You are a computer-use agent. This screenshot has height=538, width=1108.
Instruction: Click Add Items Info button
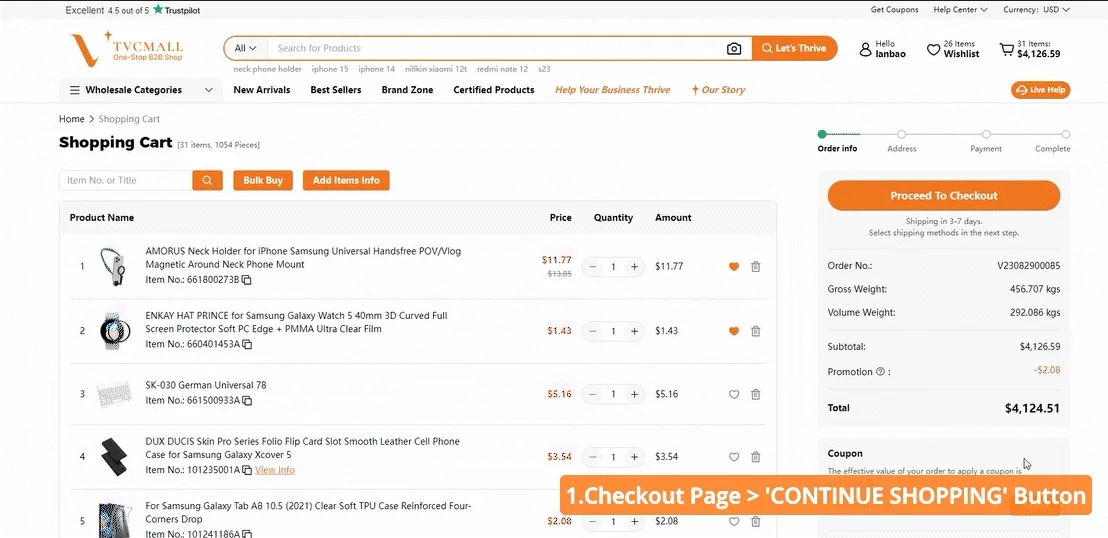(x=346, y=180)
